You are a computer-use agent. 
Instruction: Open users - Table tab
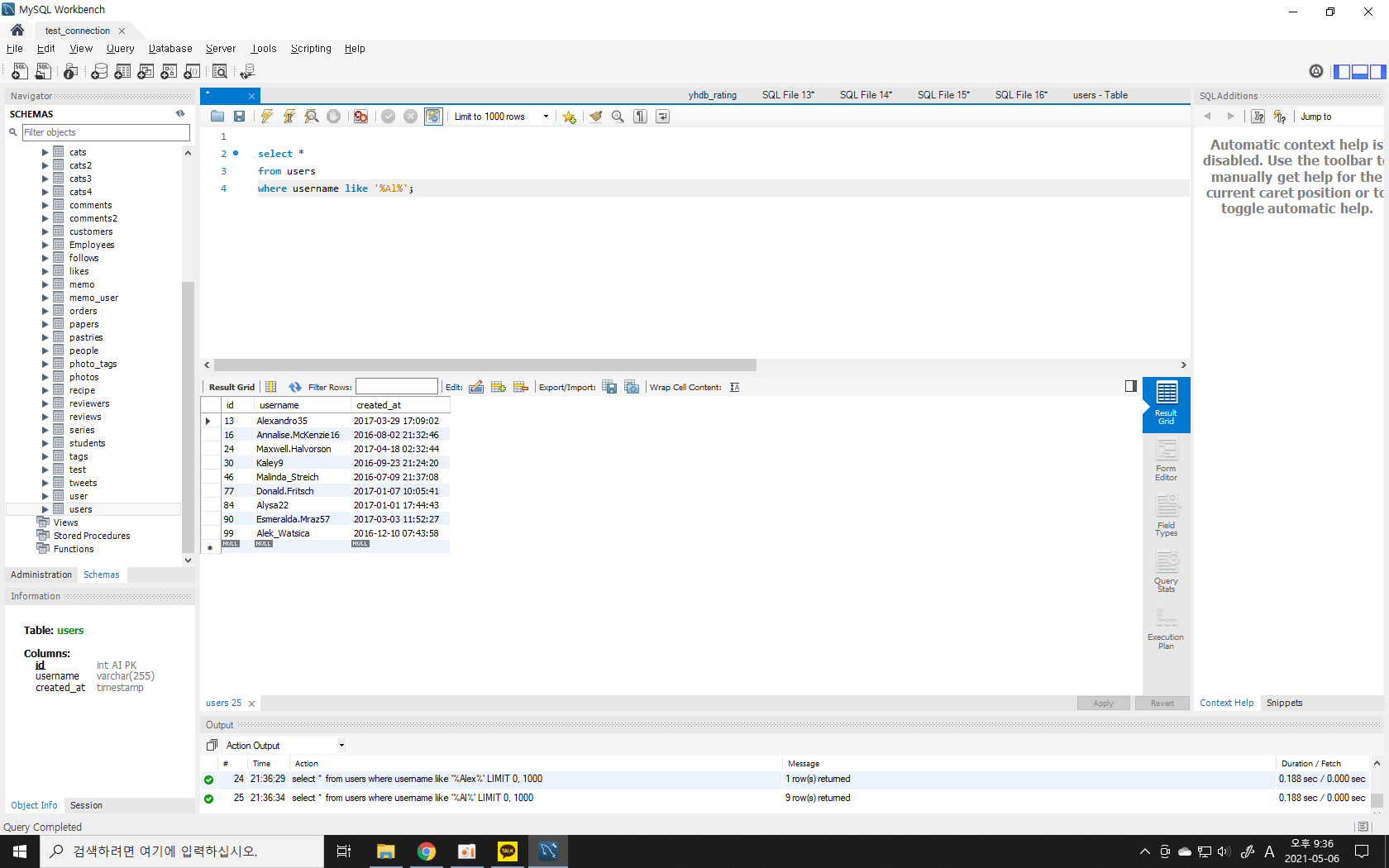pyautogui.click(x=1100, y=95)
